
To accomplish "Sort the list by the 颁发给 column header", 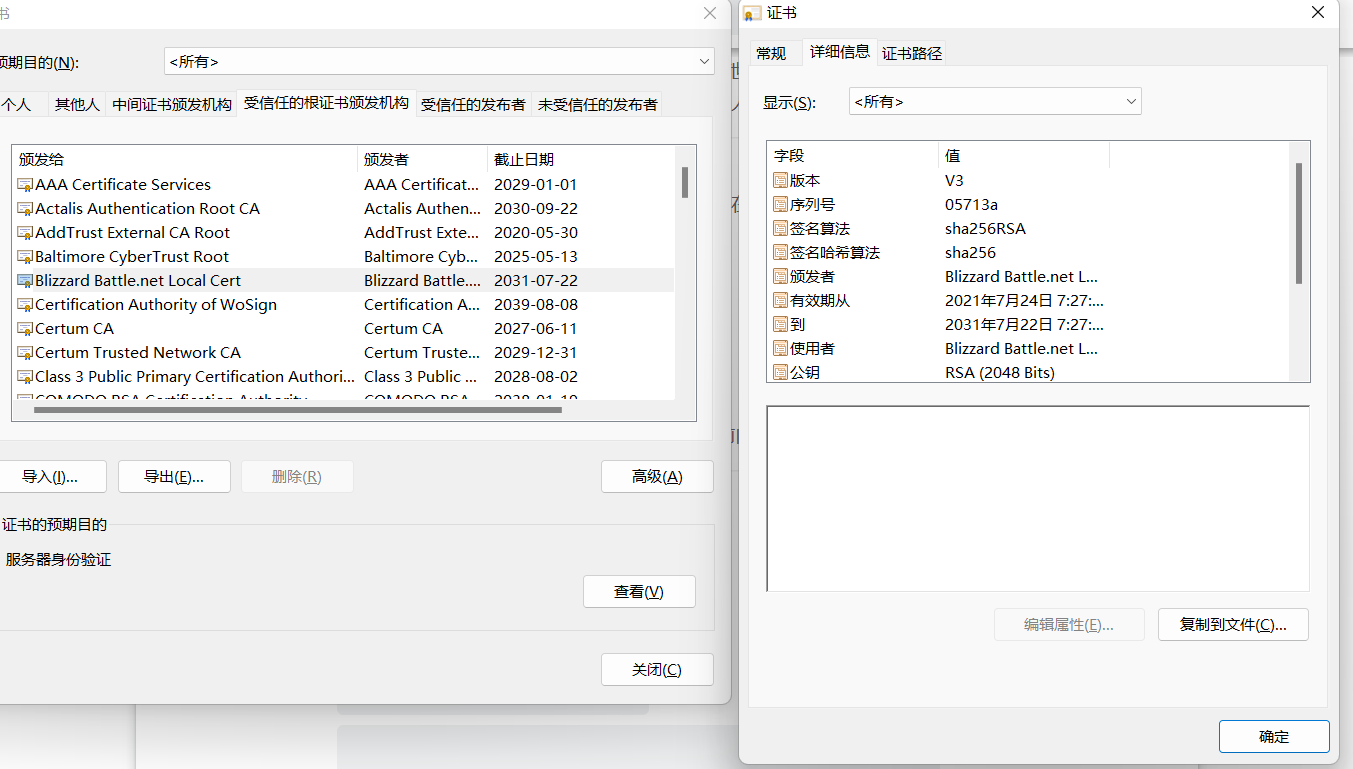I will pos(185,160).
